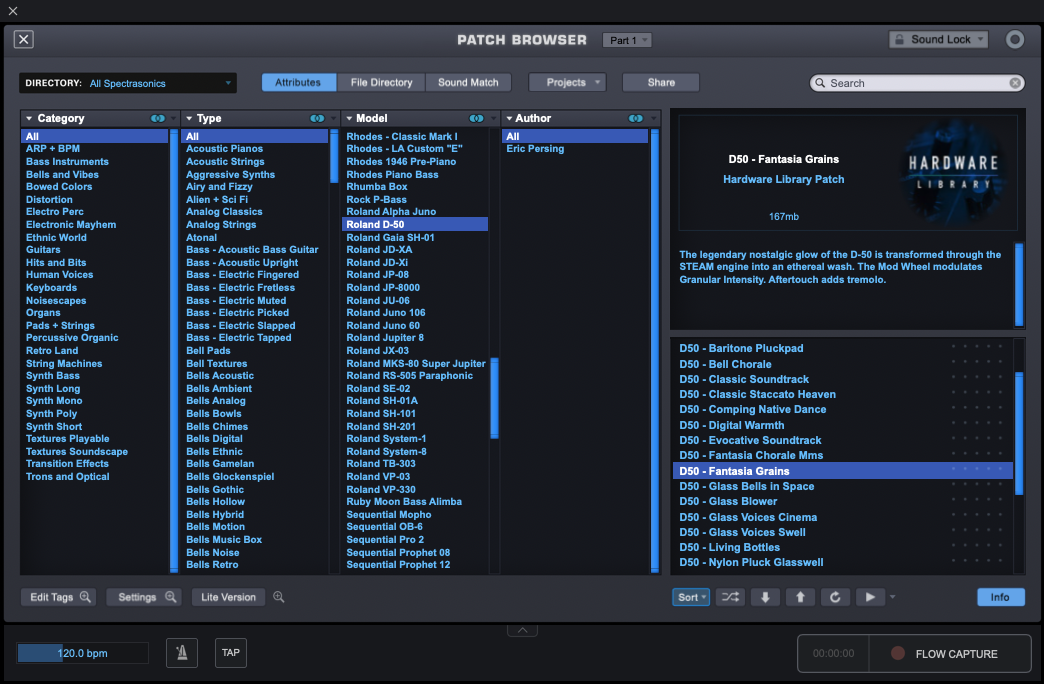The image size is (1044, 684).
Task: Close the Patch Browser with the X box
Action: pos(23,39)
